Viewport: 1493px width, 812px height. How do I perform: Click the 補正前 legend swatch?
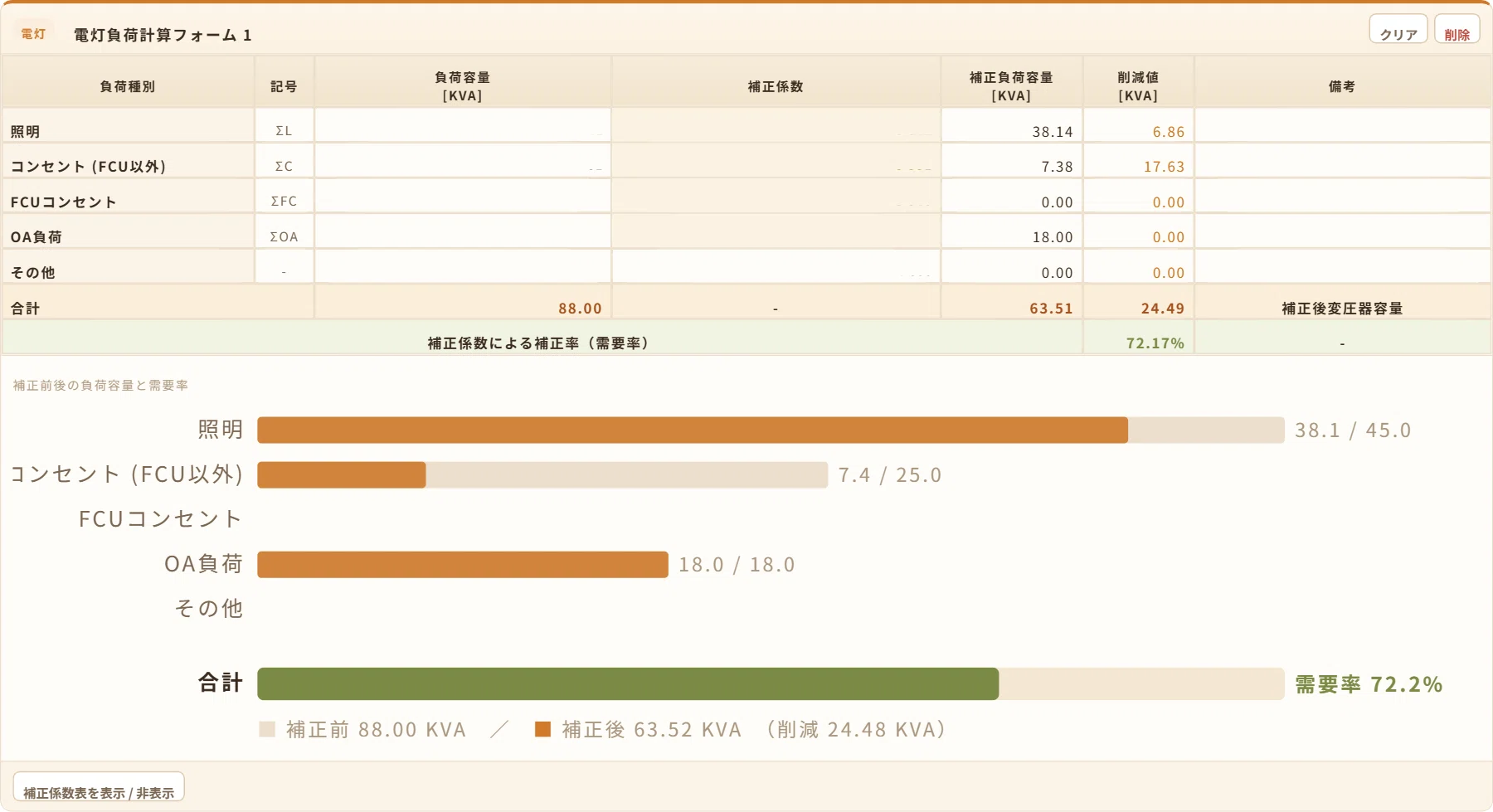[x=267, y=729]
